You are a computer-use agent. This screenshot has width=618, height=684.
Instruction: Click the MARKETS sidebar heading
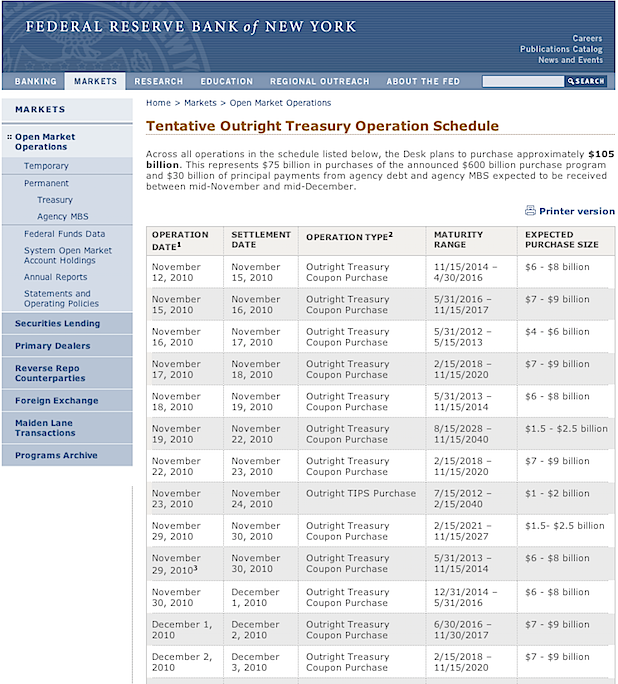(40, 109)
